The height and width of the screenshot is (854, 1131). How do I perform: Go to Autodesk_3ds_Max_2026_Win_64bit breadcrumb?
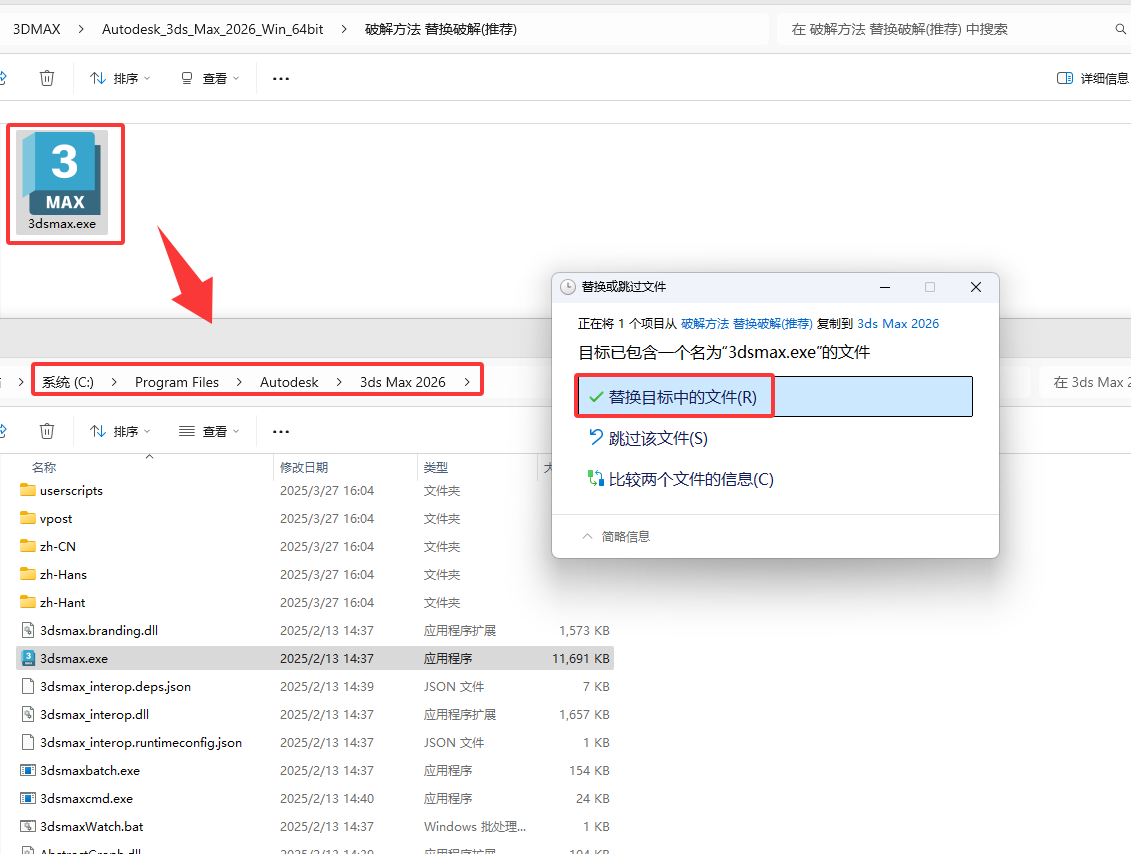tap(212, 29)
